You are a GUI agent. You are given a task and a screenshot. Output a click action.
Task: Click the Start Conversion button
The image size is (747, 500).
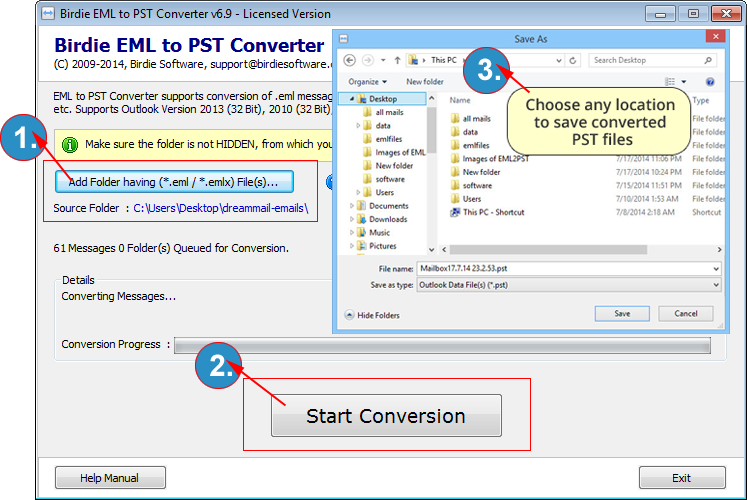click(x=386, y=415)
